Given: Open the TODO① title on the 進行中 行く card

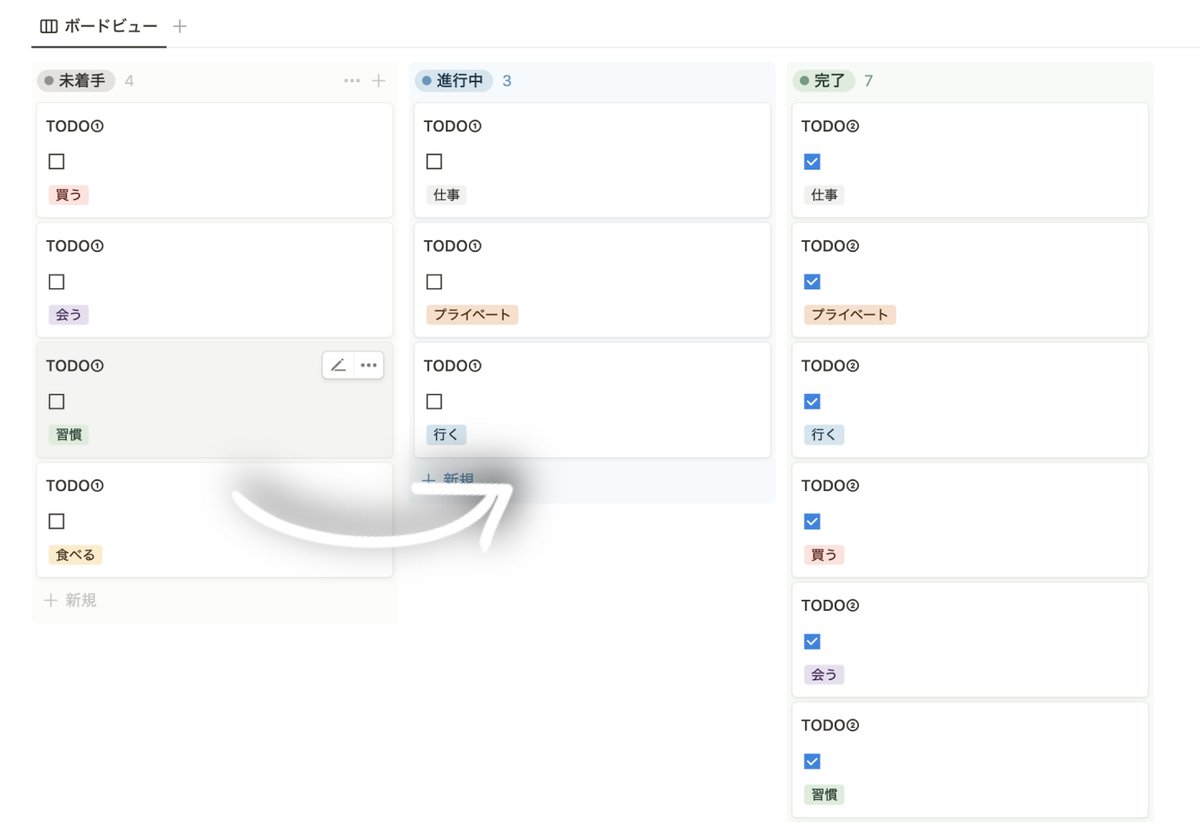Looking at the screenshot, I should tap(453, 366).
